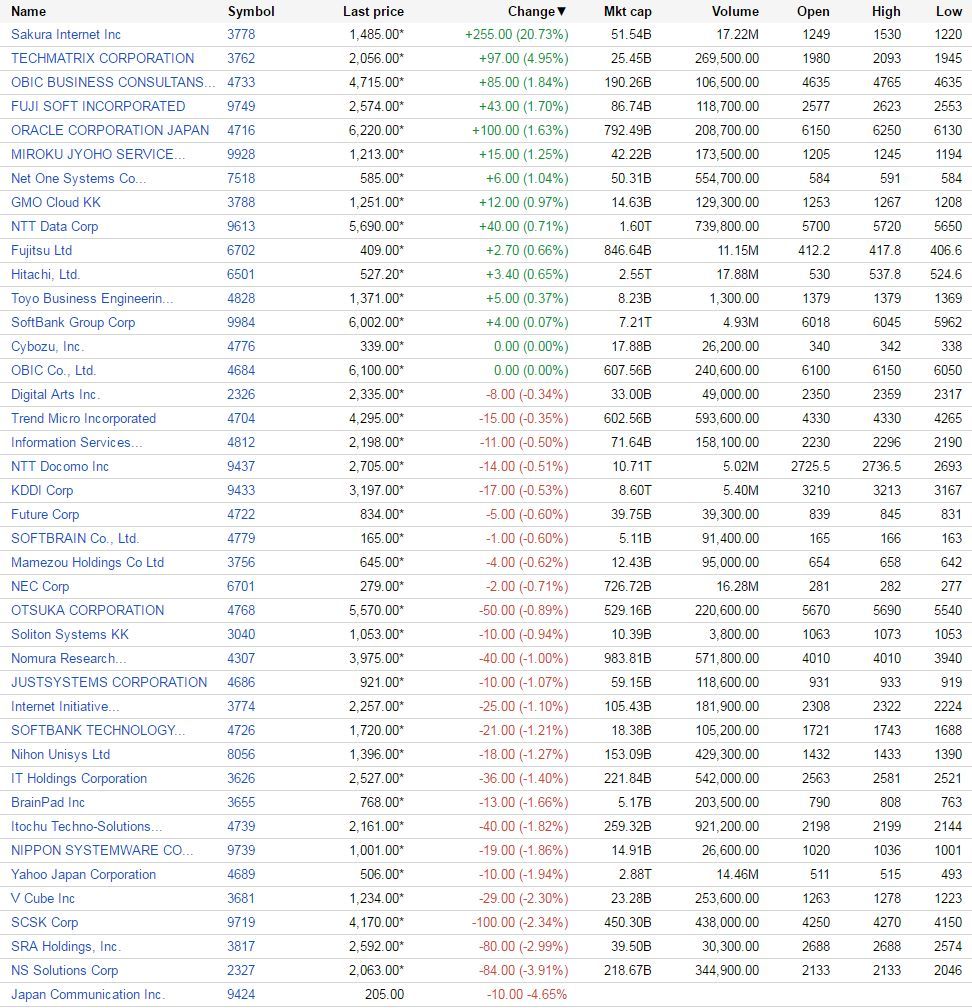Sort by Symbol column header

251,12
